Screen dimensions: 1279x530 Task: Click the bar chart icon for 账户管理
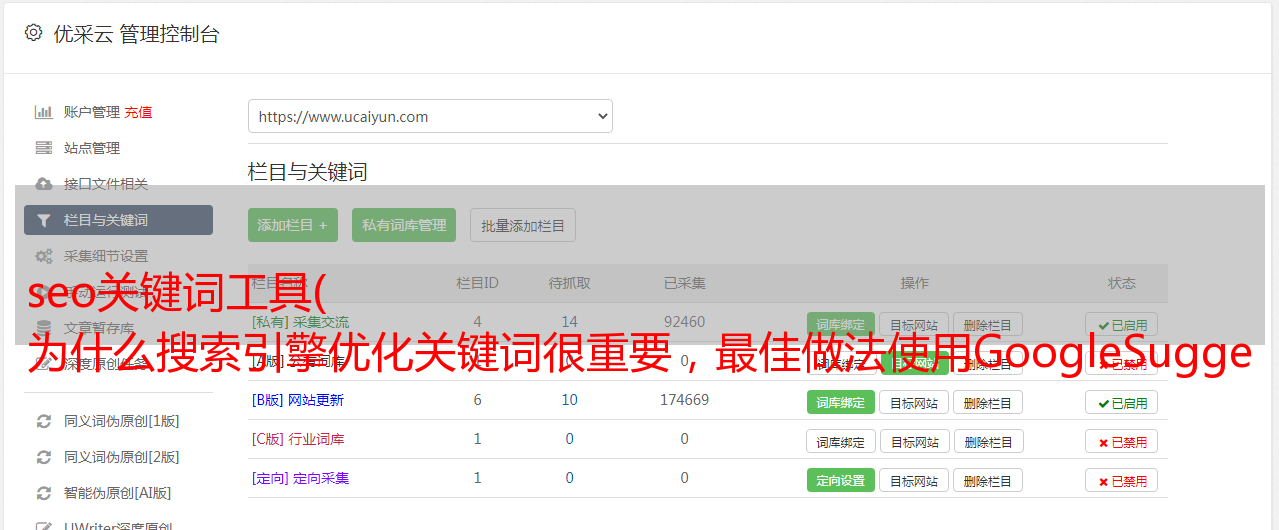(x=43, y=112)
